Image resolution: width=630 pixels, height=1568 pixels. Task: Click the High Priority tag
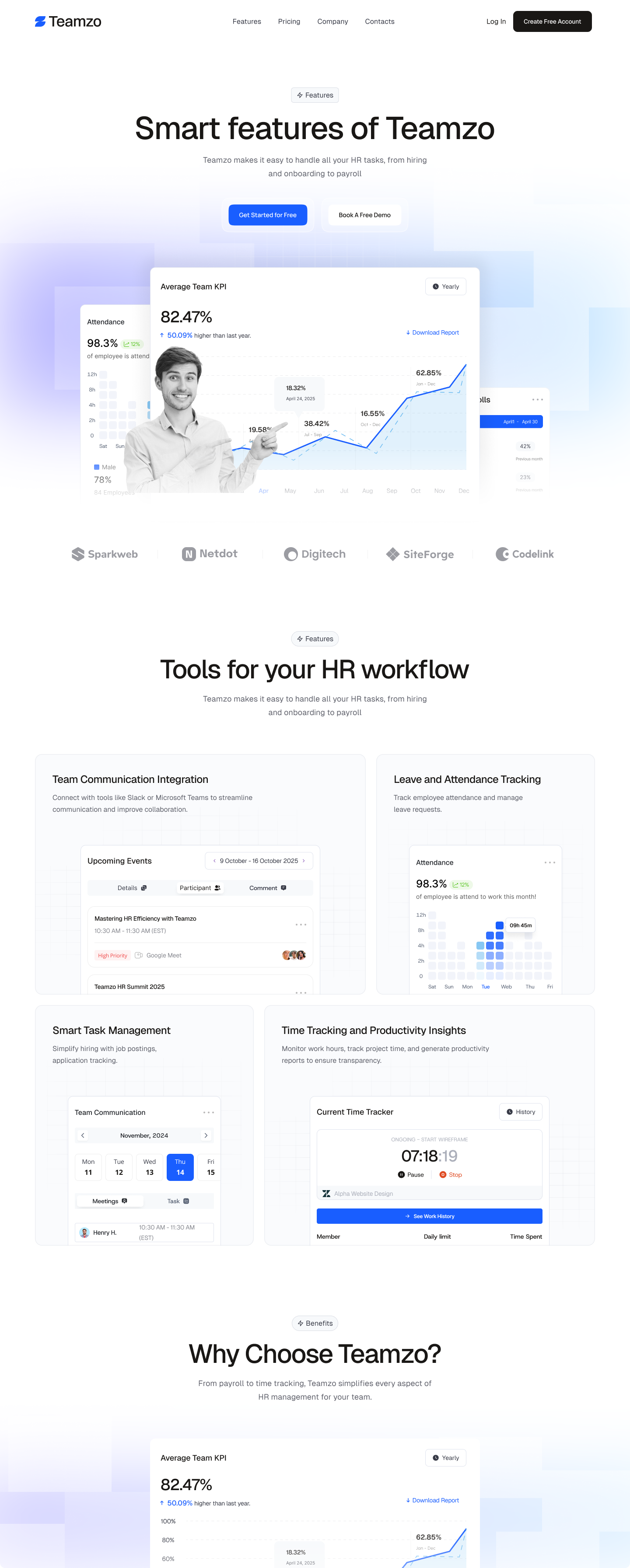click(112, 956)
